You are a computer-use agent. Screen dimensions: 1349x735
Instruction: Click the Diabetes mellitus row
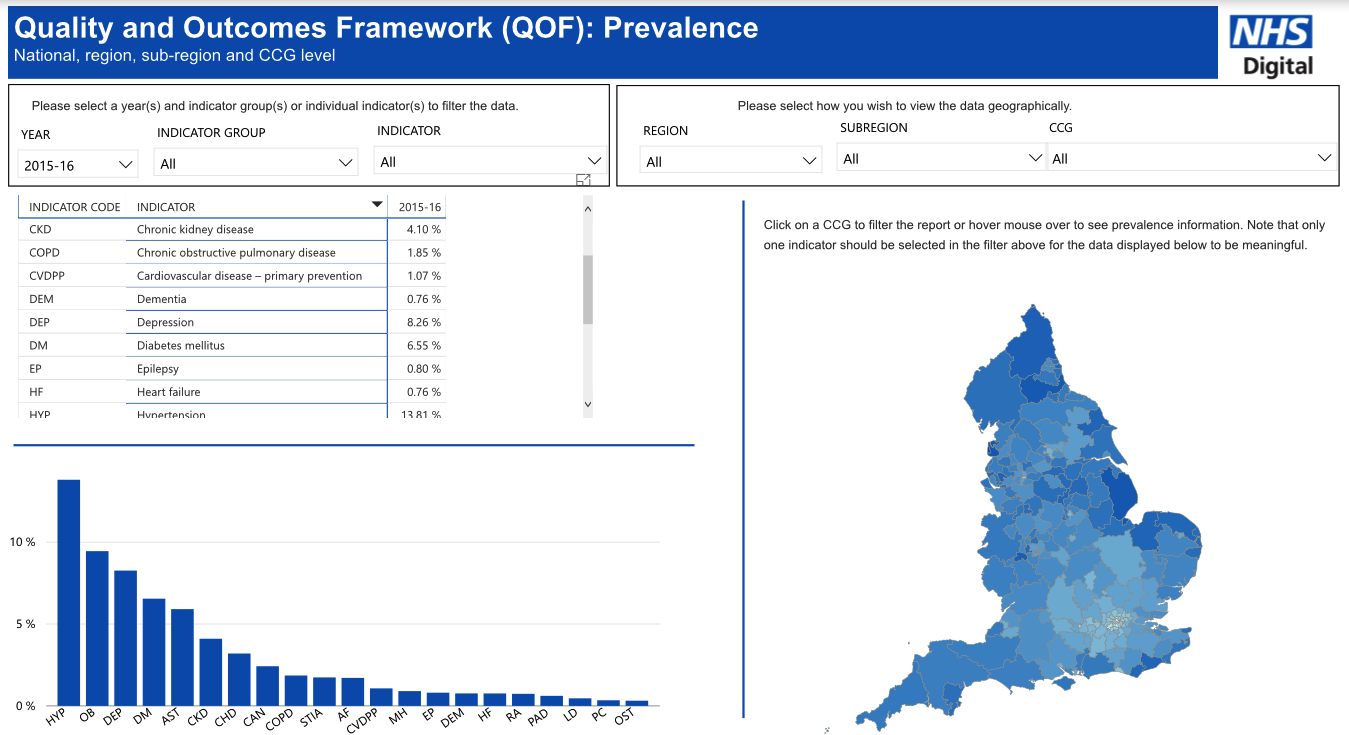click(x=200, y=345)
